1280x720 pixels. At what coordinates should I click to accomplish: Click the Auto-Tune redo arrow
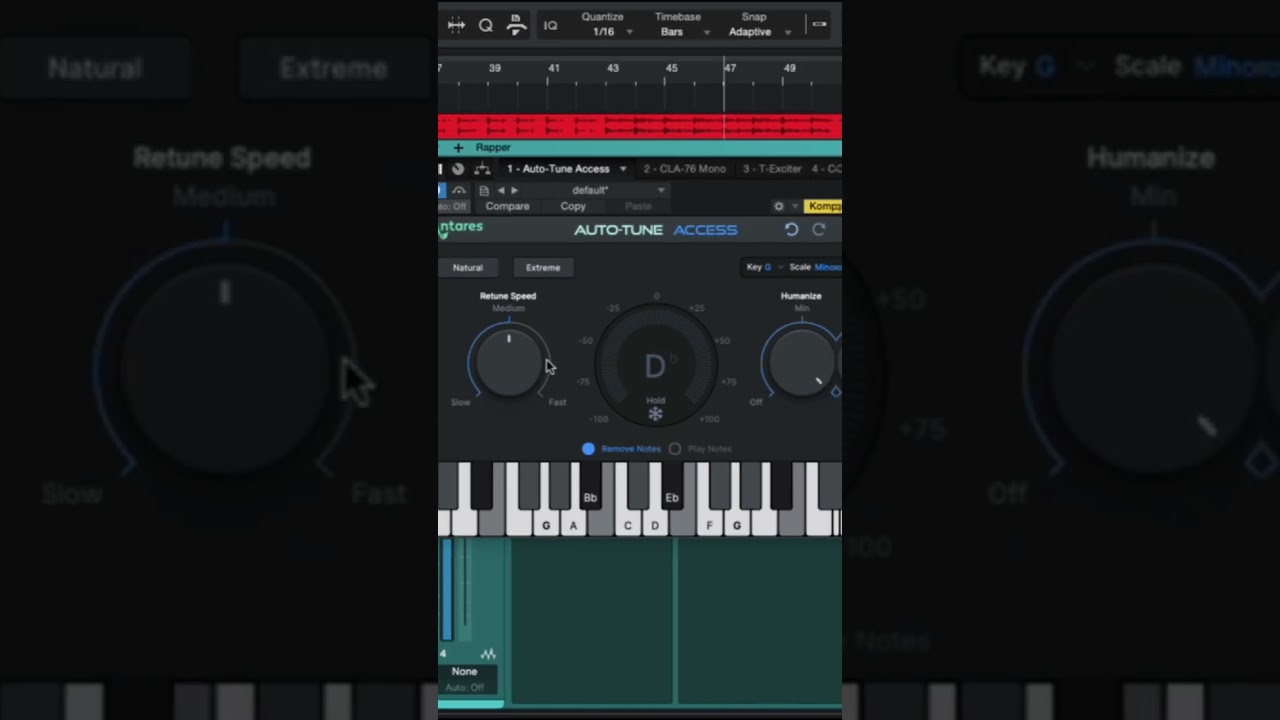[818, 229]
